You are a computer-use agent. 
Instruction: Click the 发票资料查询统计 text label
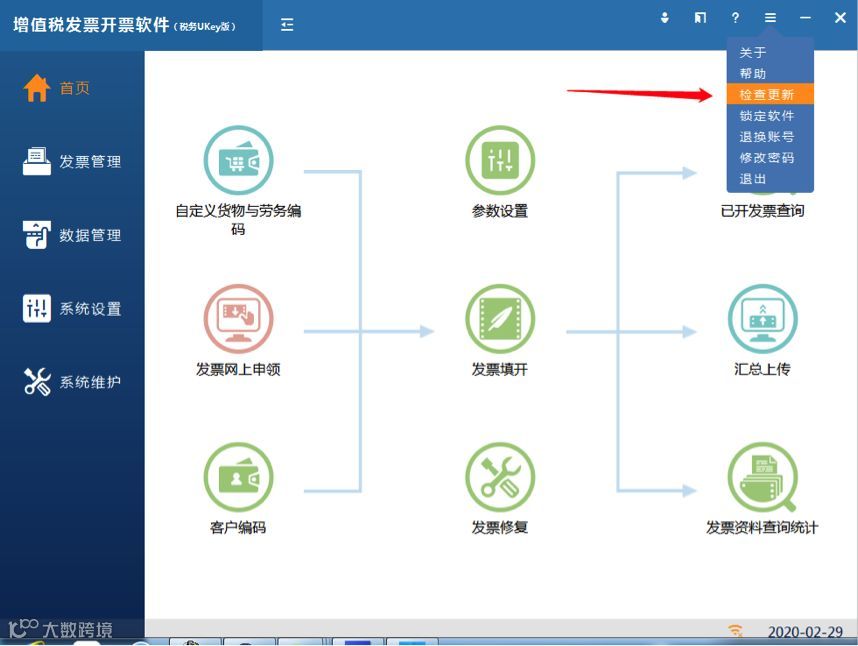pyautogui.click(x=762, y=527)
